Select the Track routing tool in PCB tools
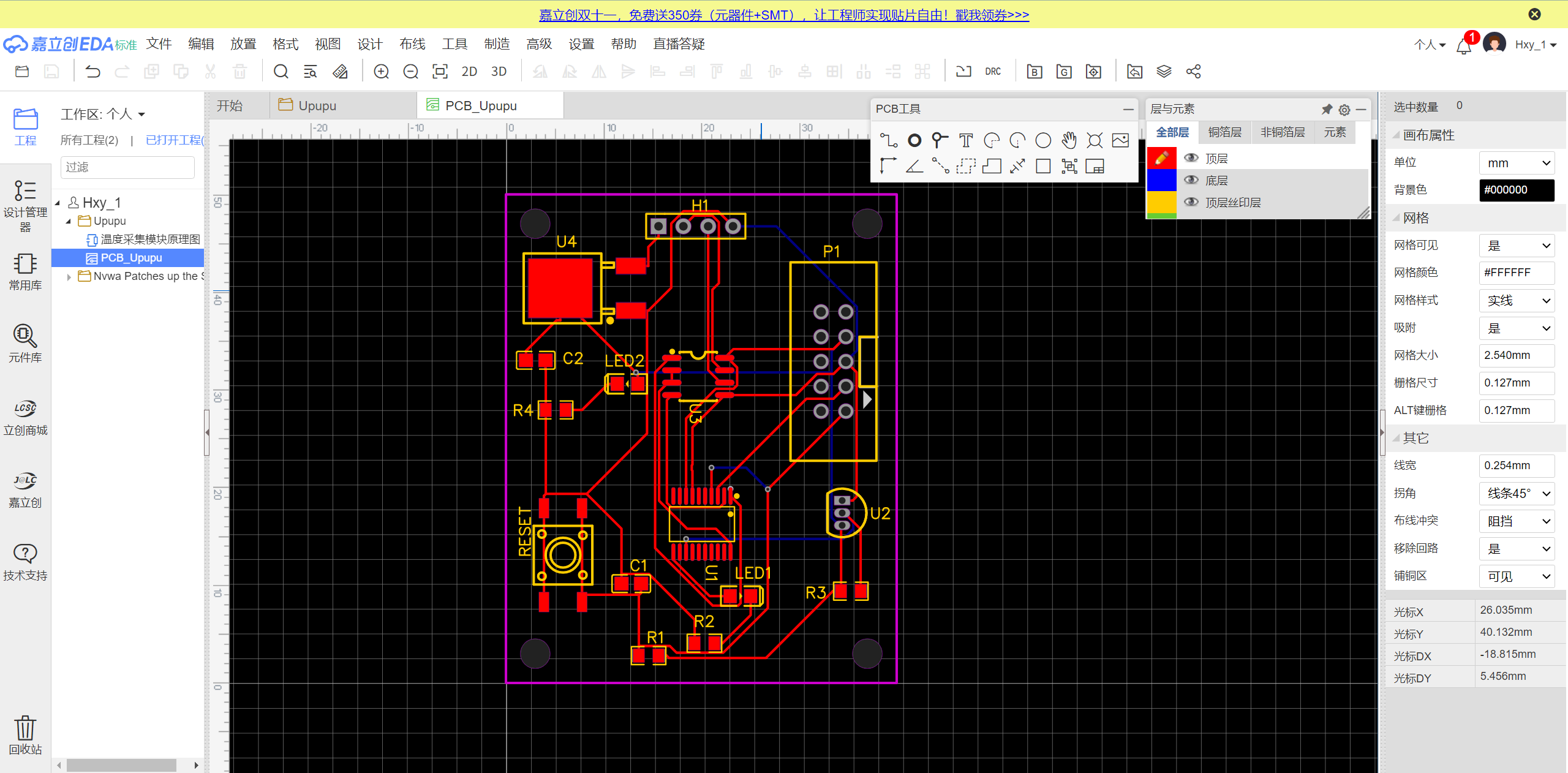 [x=888, y=140]
